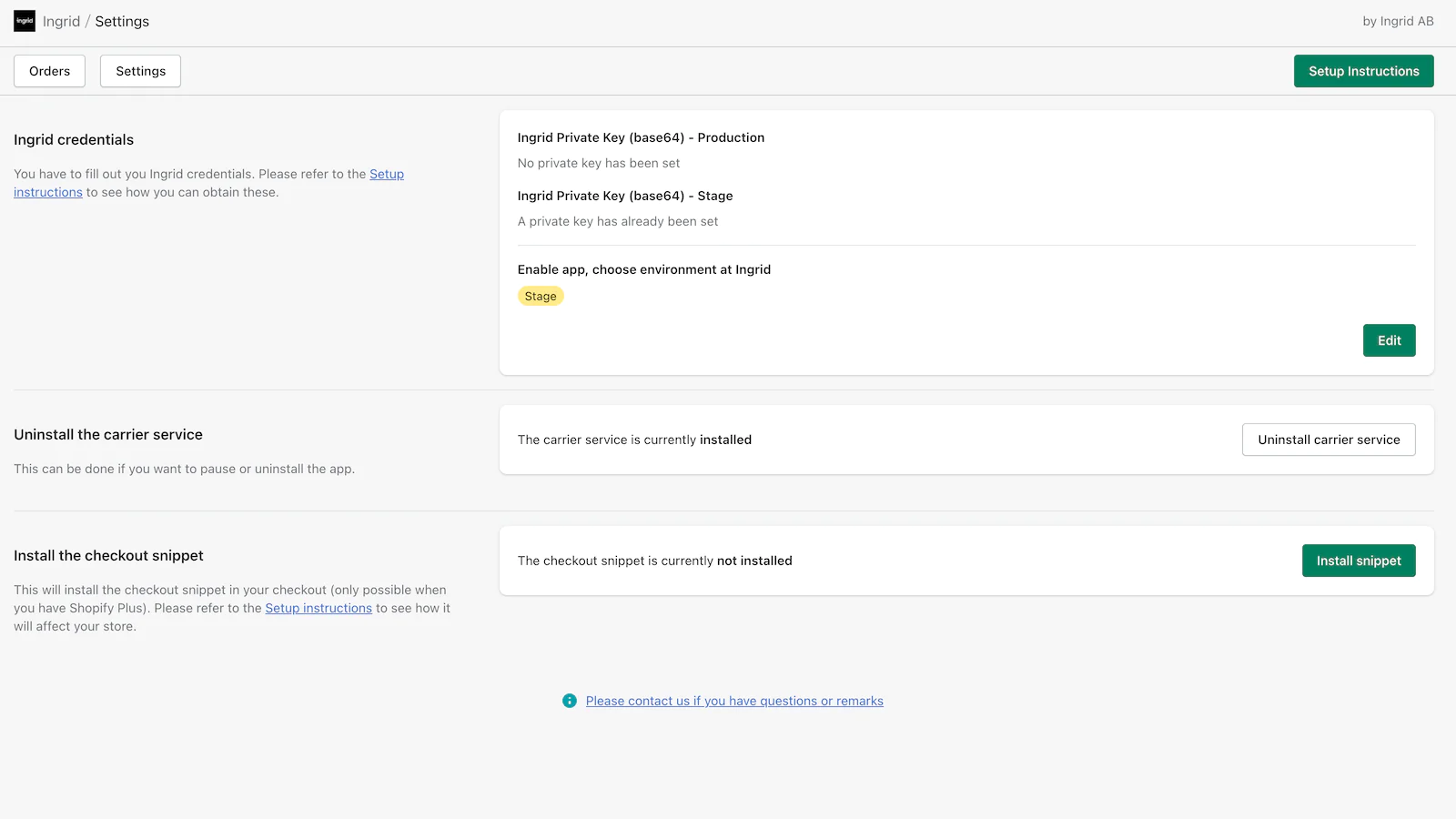
Task: Click 'Settings' title in header breadcrumb
Action: [122, 21]
